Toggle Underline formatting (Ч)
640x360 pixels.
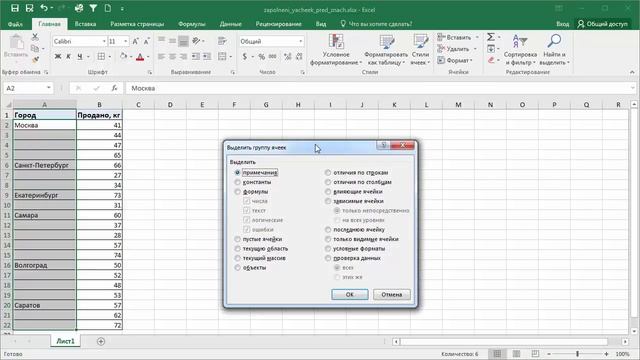coord(80,56)
